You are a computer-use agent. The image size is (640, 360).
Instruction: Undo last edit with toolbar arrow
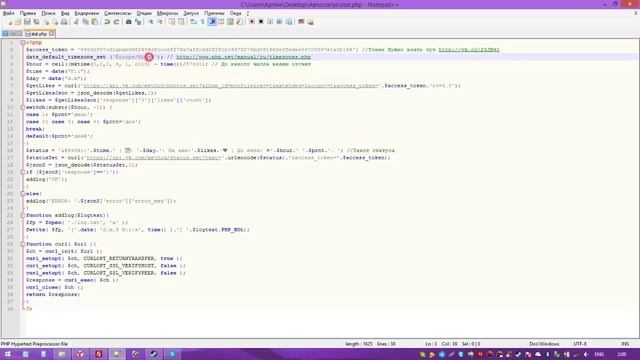[x=107, y=22]
